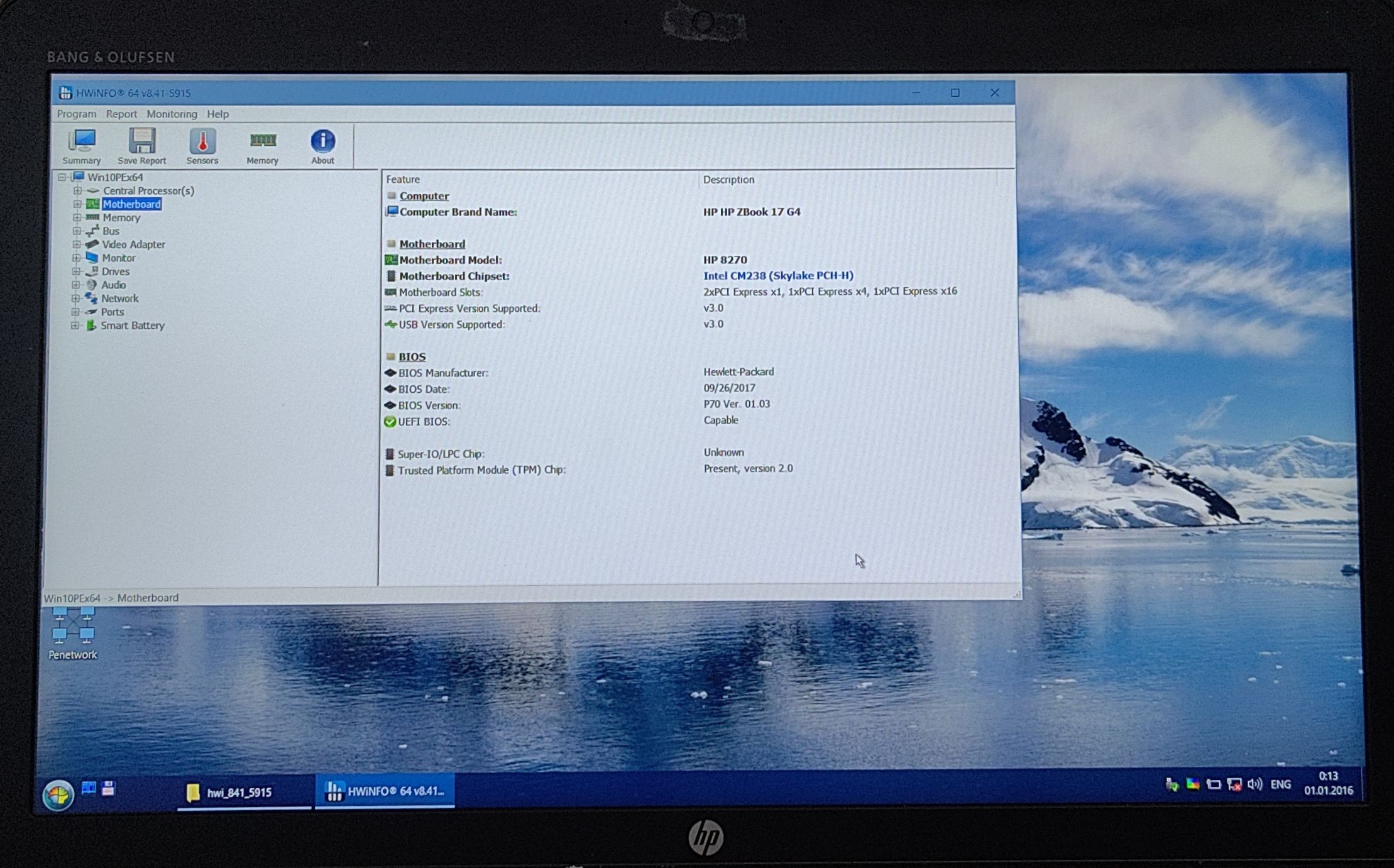Screen dimensions: 1394x868
Task: Select the Monitor node icon in the tree
Action: (92, 258)
